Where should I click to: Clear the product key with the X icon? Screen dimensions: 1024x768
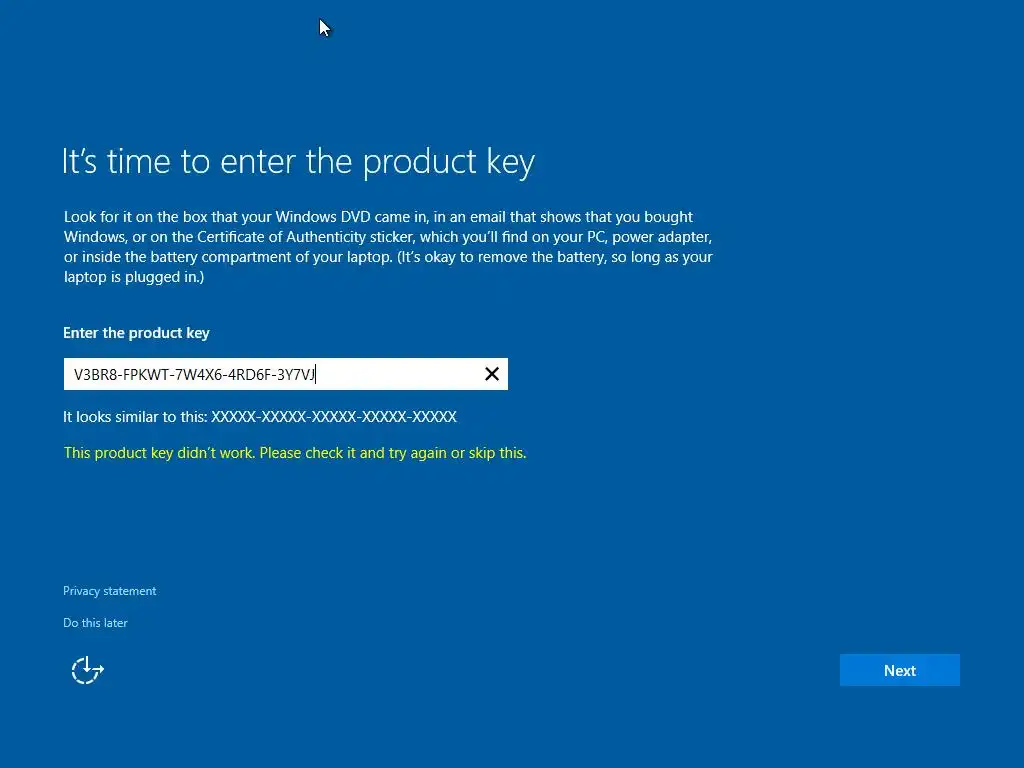click(492, 374)
